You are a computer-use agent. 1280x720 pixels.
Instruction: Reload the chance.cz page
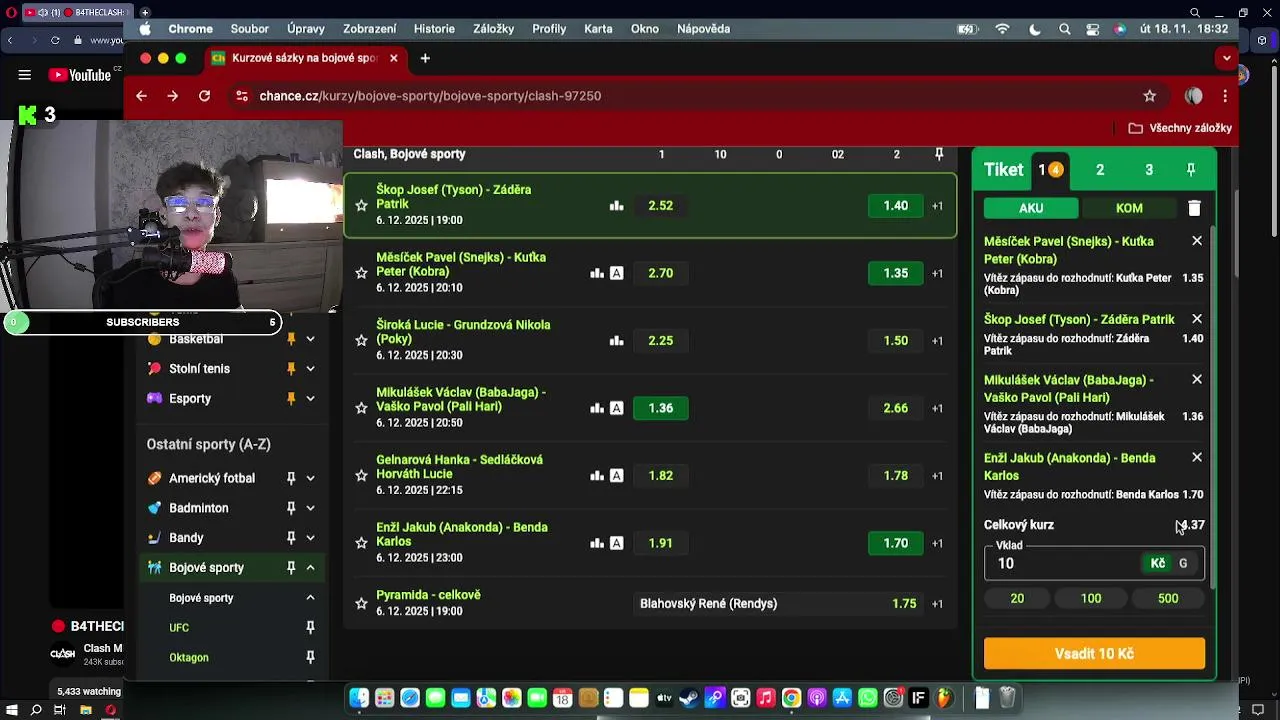pos(205,96)
